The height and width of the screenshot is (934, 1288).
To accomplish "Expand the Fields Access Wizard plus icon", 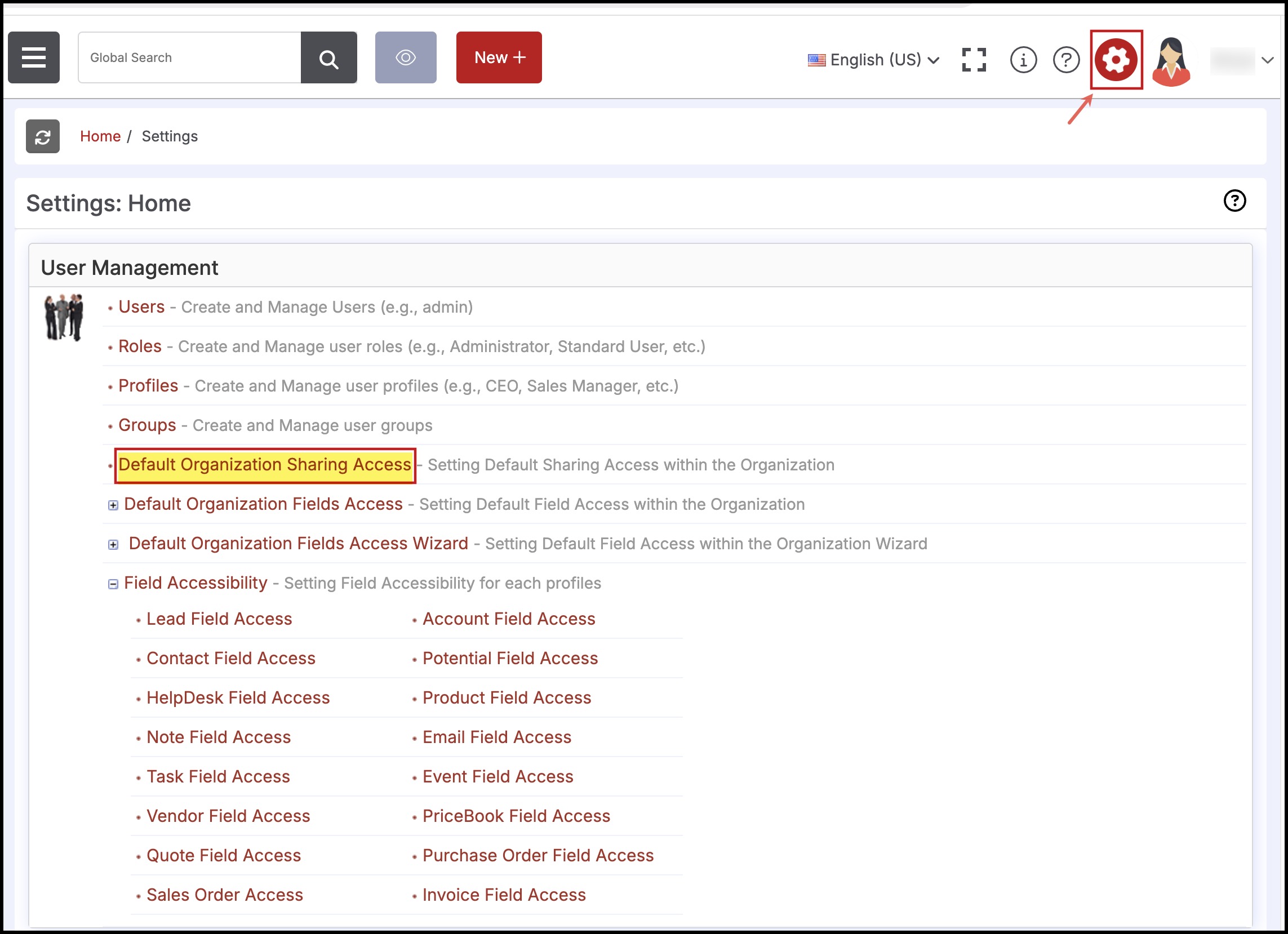I will coord(113,545).
